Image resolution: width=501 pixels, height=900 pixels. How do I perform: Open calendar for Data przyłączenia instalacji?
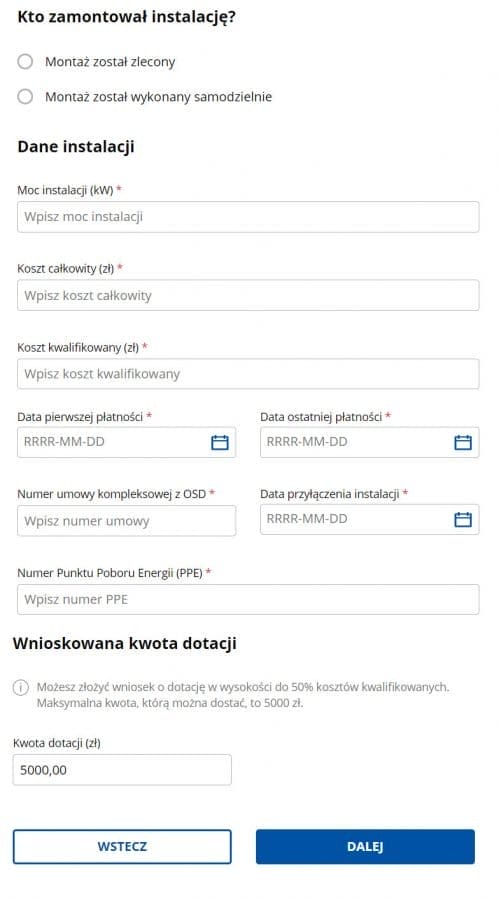[x=463, y=519]
